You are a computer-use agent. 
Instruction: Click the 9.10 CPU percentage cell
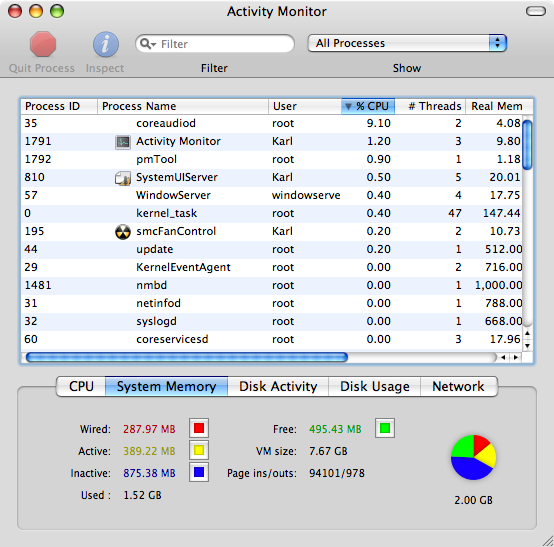(x=378, y=123)
